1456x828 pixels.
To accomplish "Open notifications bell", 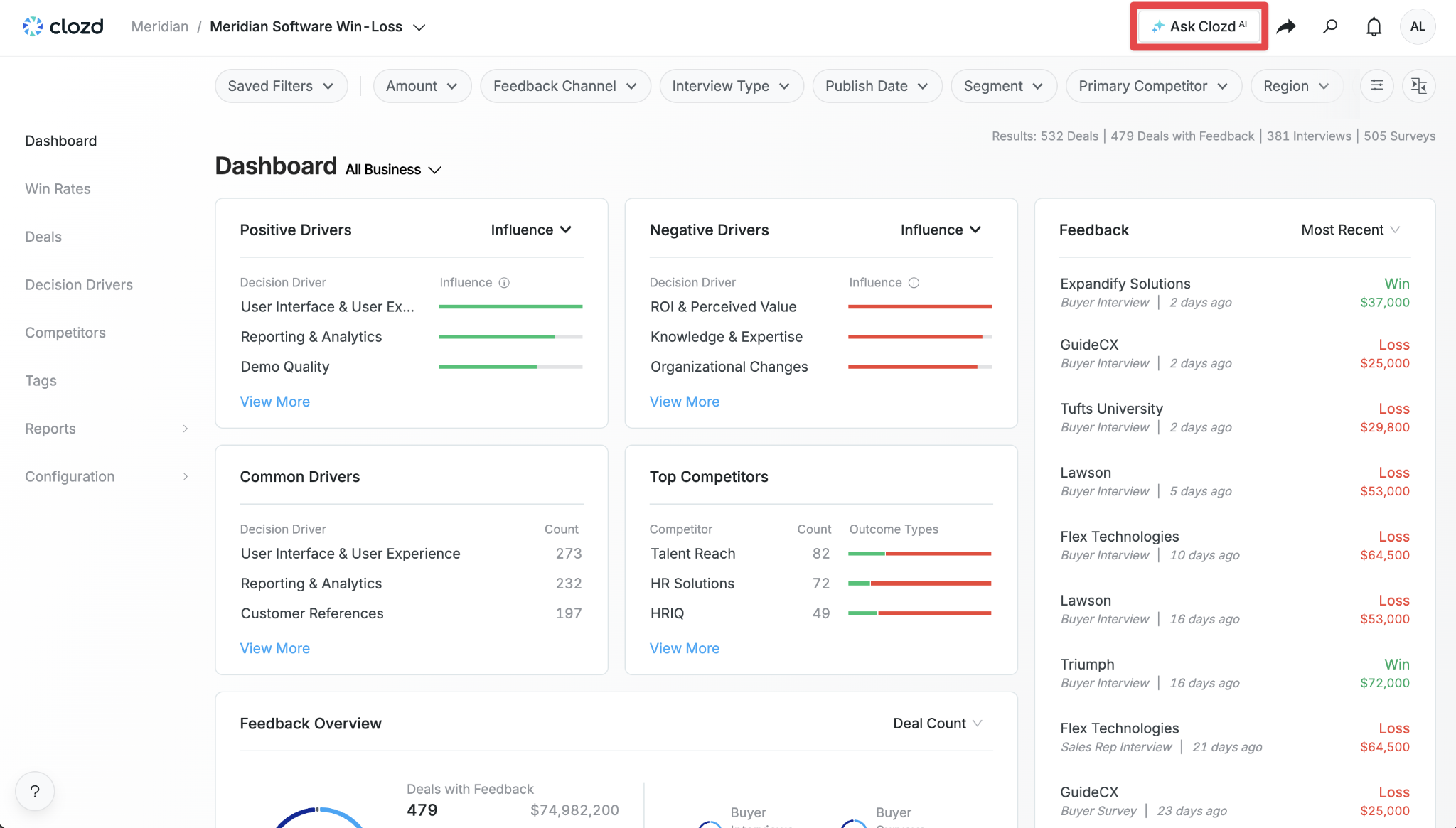I will point(1374,27).
